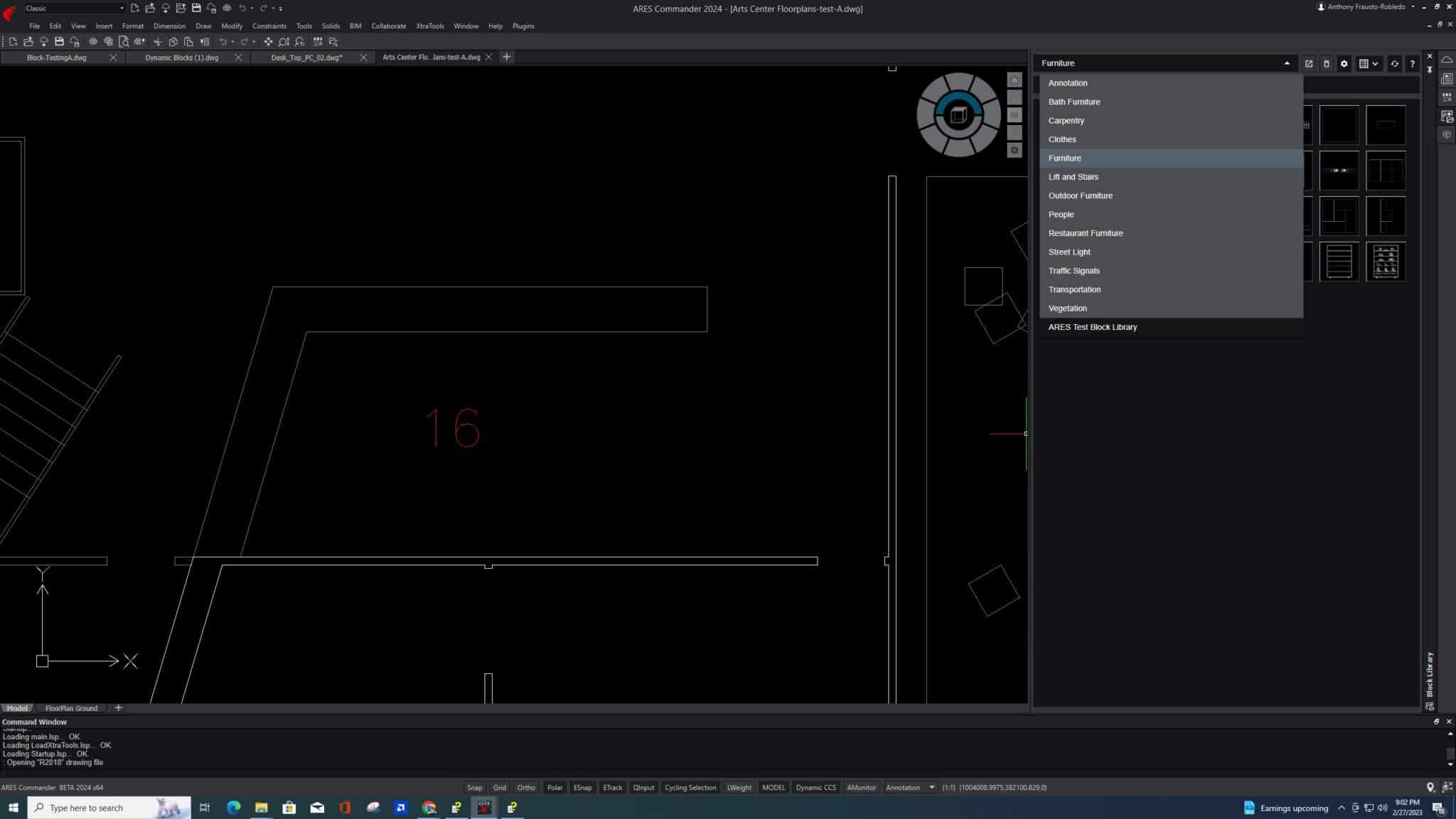
Task: Select the Vegetation category
Action: (1066, 308)
